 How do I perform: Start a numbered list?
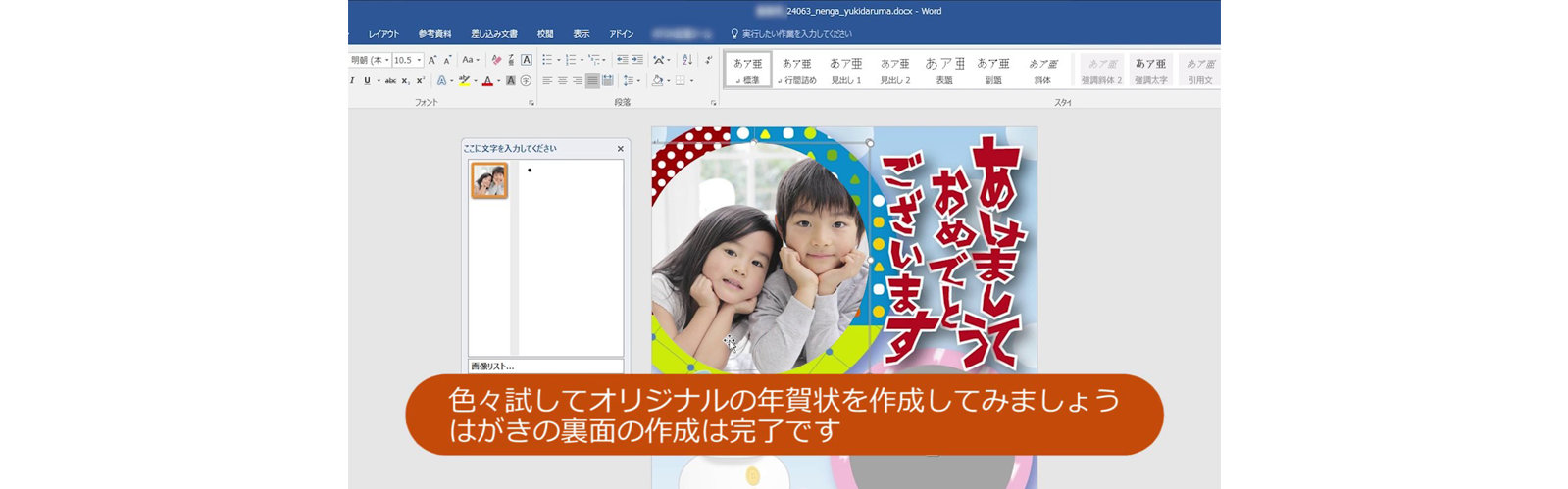tap(571, 60)
